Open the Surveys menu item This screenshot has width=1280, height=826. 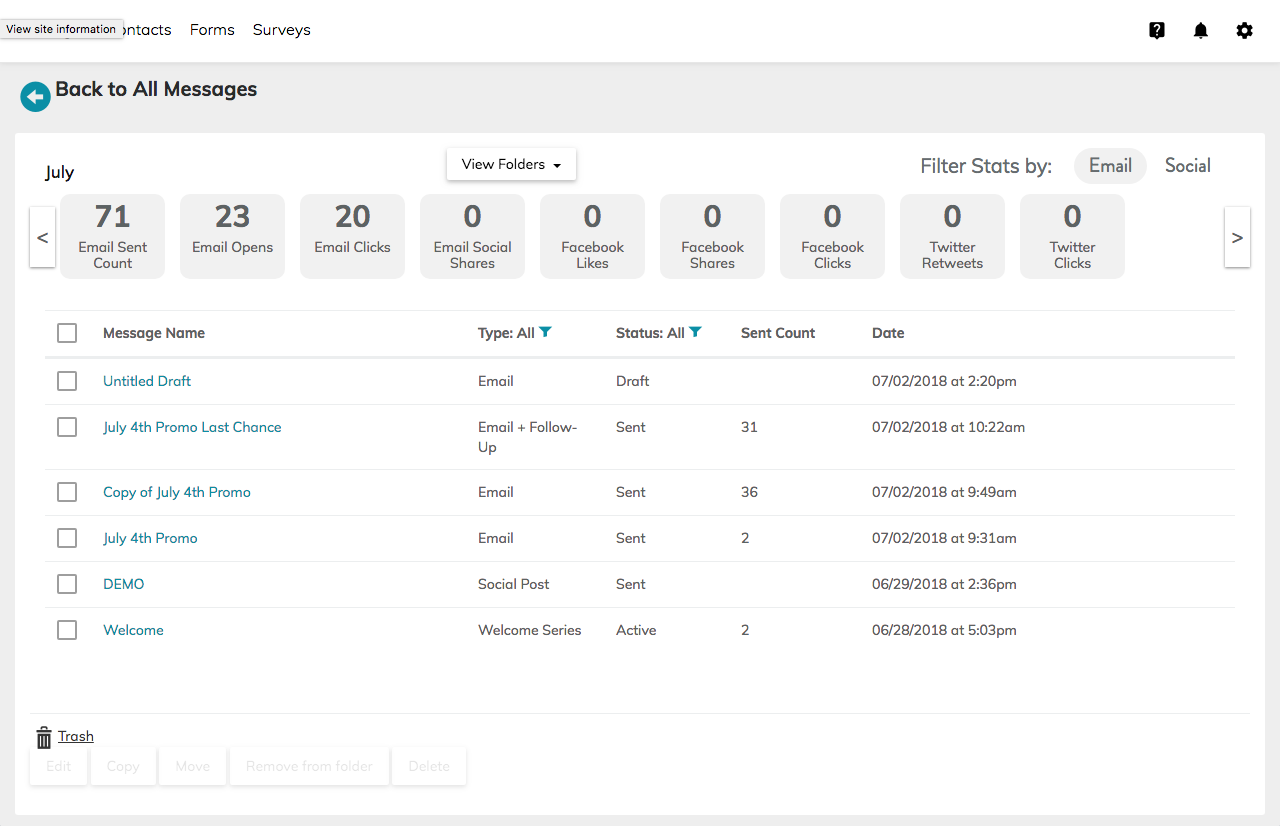pos(282,30)
